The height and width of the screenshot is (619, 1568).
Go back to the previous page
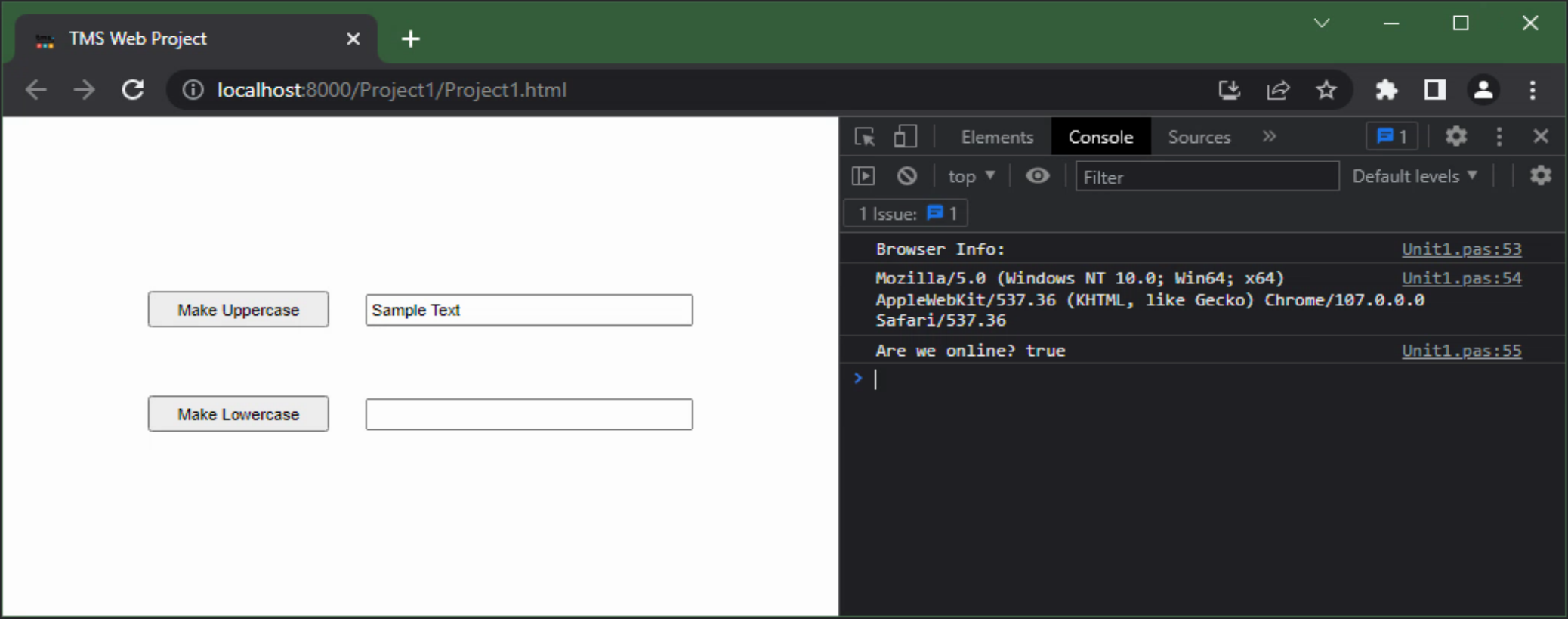36,90
